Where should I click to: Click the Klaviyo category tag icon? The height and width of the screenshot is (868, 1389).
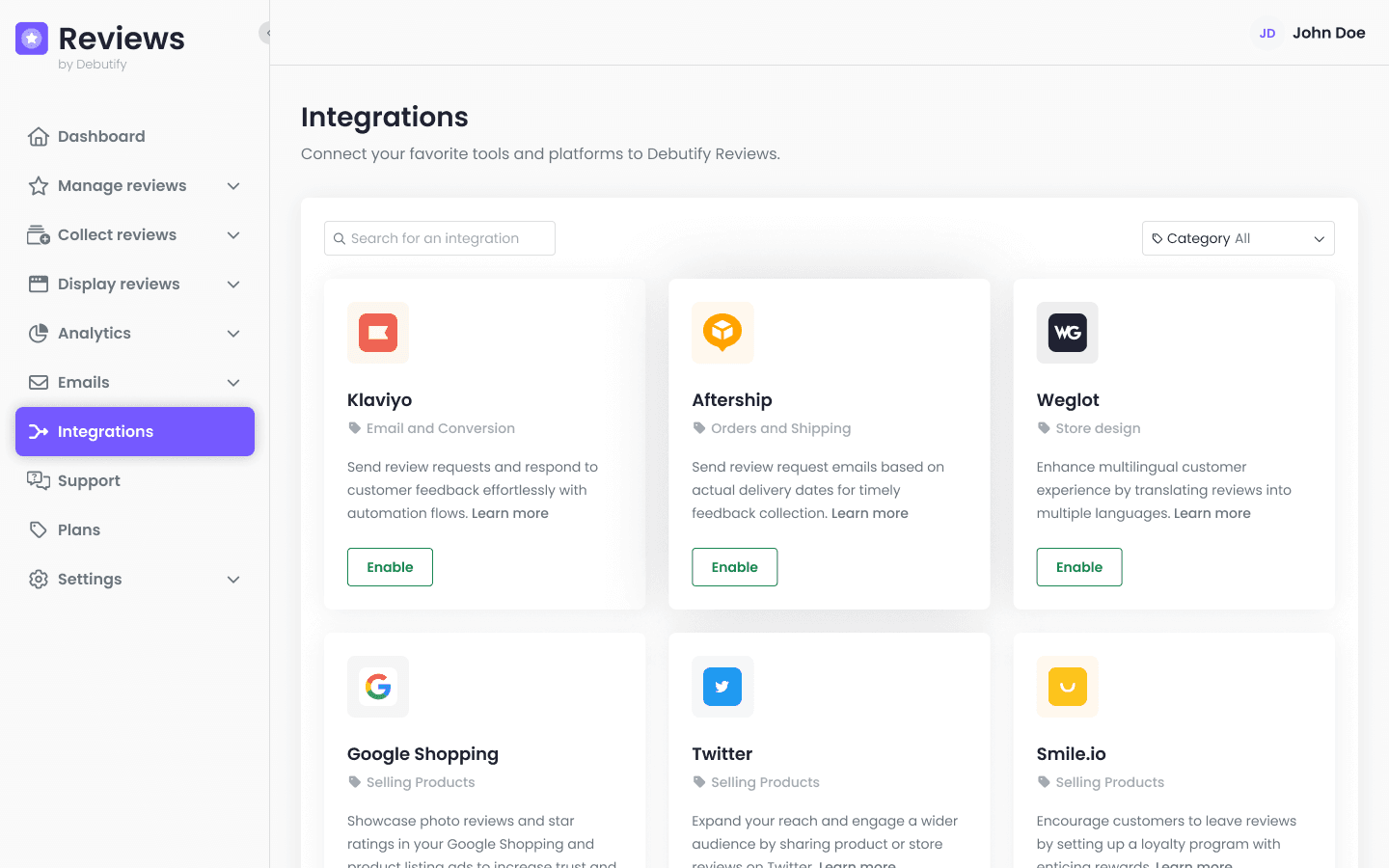[354, 428]
